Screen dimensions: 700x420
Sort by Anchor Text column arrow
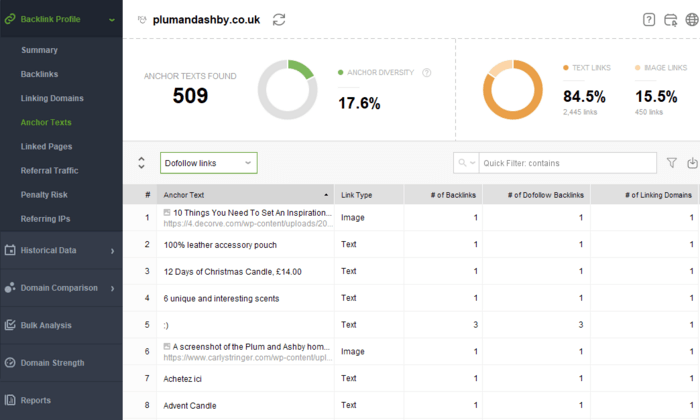pyautogui.click(x=326, y=195)
